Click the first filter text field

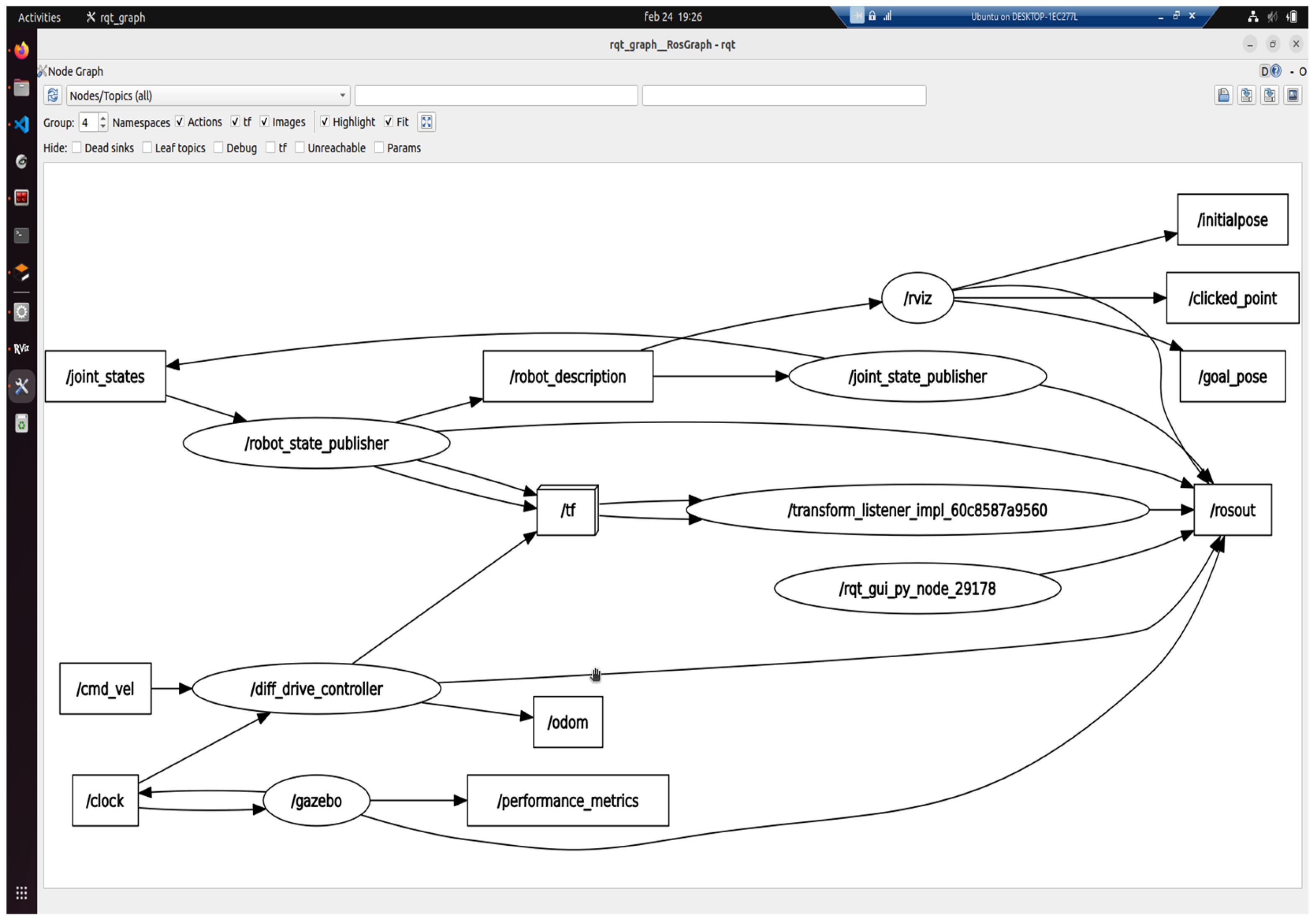[x=496, y=95]
